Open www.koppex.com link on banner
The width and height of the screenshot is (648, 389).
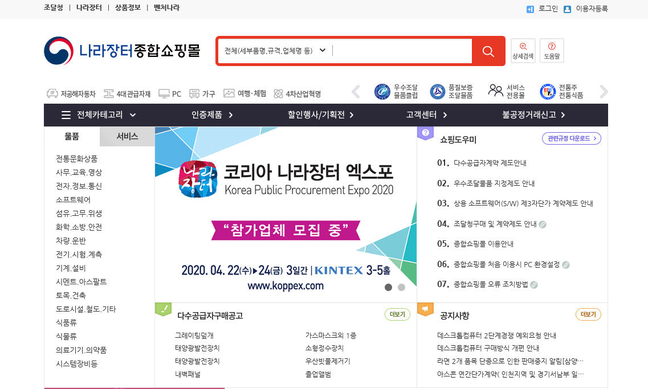tap(286, 286)
